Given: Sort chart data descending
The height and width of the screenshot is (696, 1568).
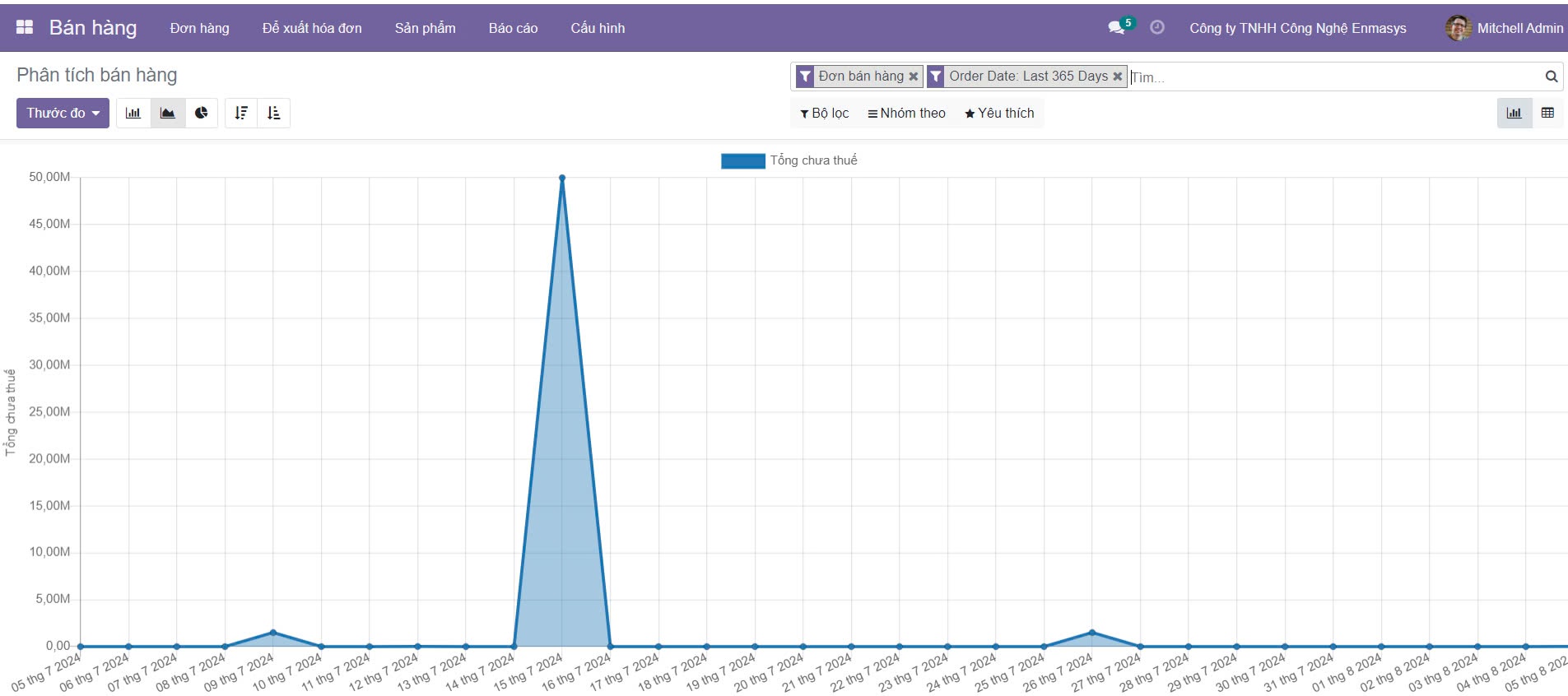Looking at the screenshot, I should coord(241,113).
